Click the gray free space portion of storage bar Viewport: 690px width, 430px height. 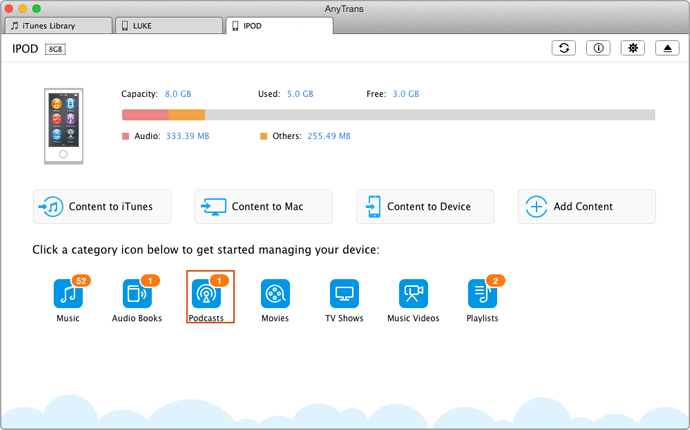click(430, 115)
